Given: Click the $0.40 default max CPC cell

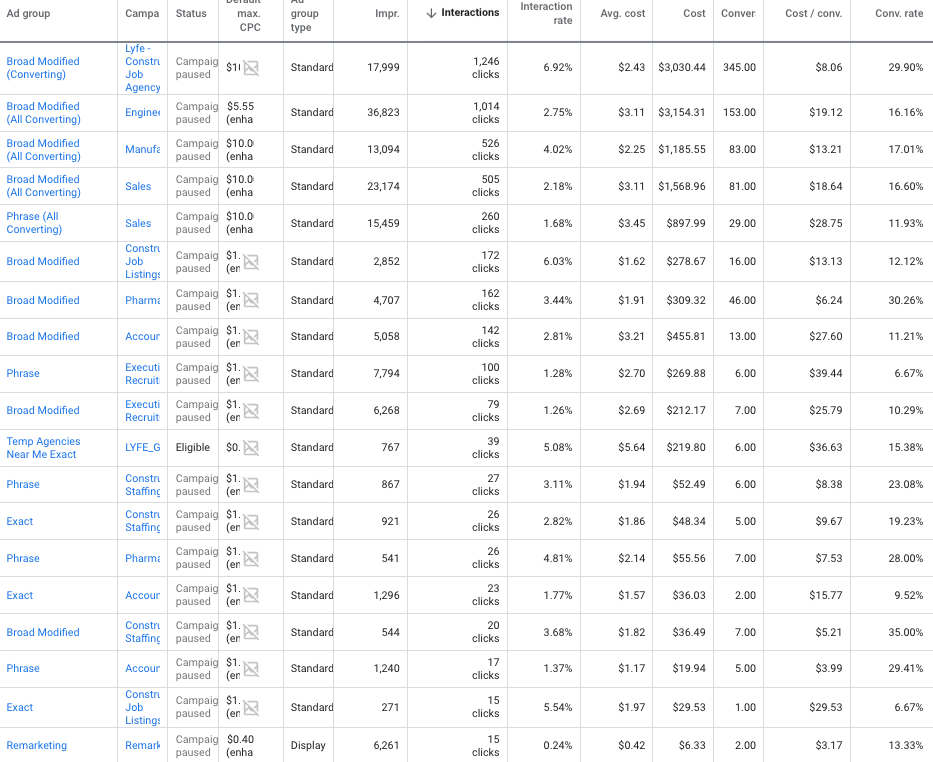Looking at the screenshot, I should (240, 746).
